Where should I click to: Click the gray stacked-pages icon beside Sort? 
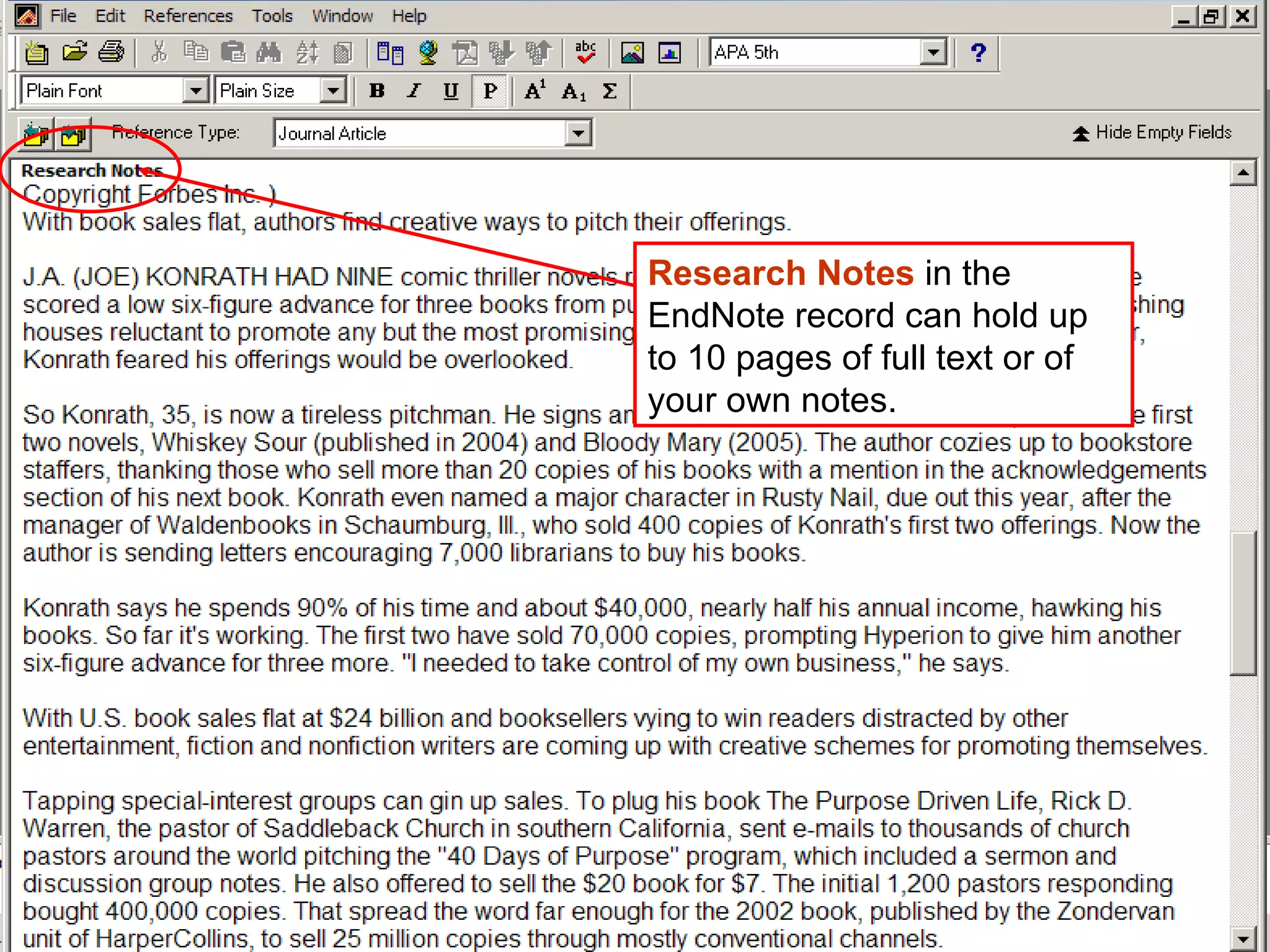[343, 53]
